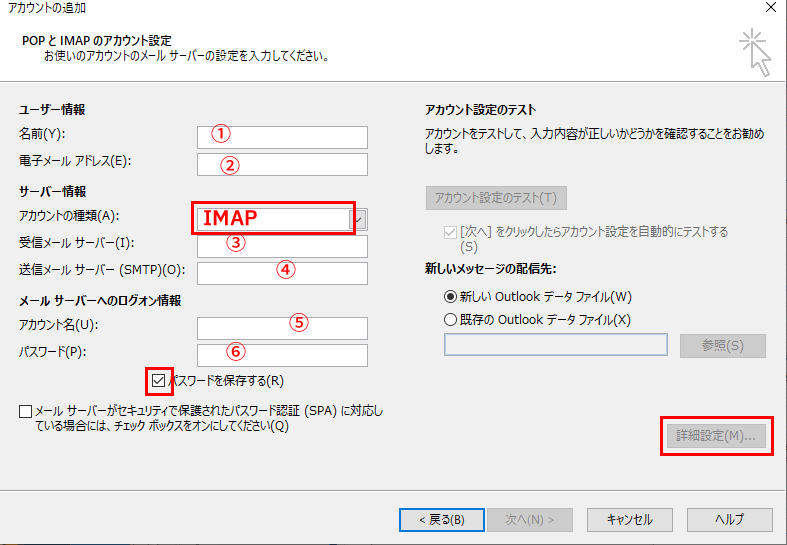Click the 電子メール アドレス(E) field
The image size is (787, 545).
282,164
